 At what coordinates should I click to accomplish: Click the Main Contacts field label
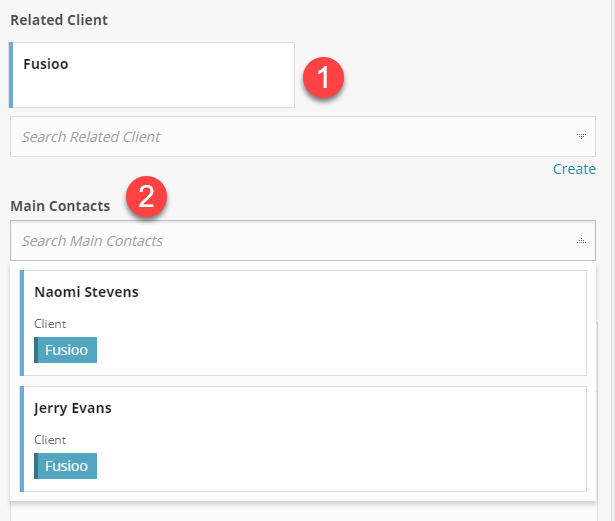[60, 206]
